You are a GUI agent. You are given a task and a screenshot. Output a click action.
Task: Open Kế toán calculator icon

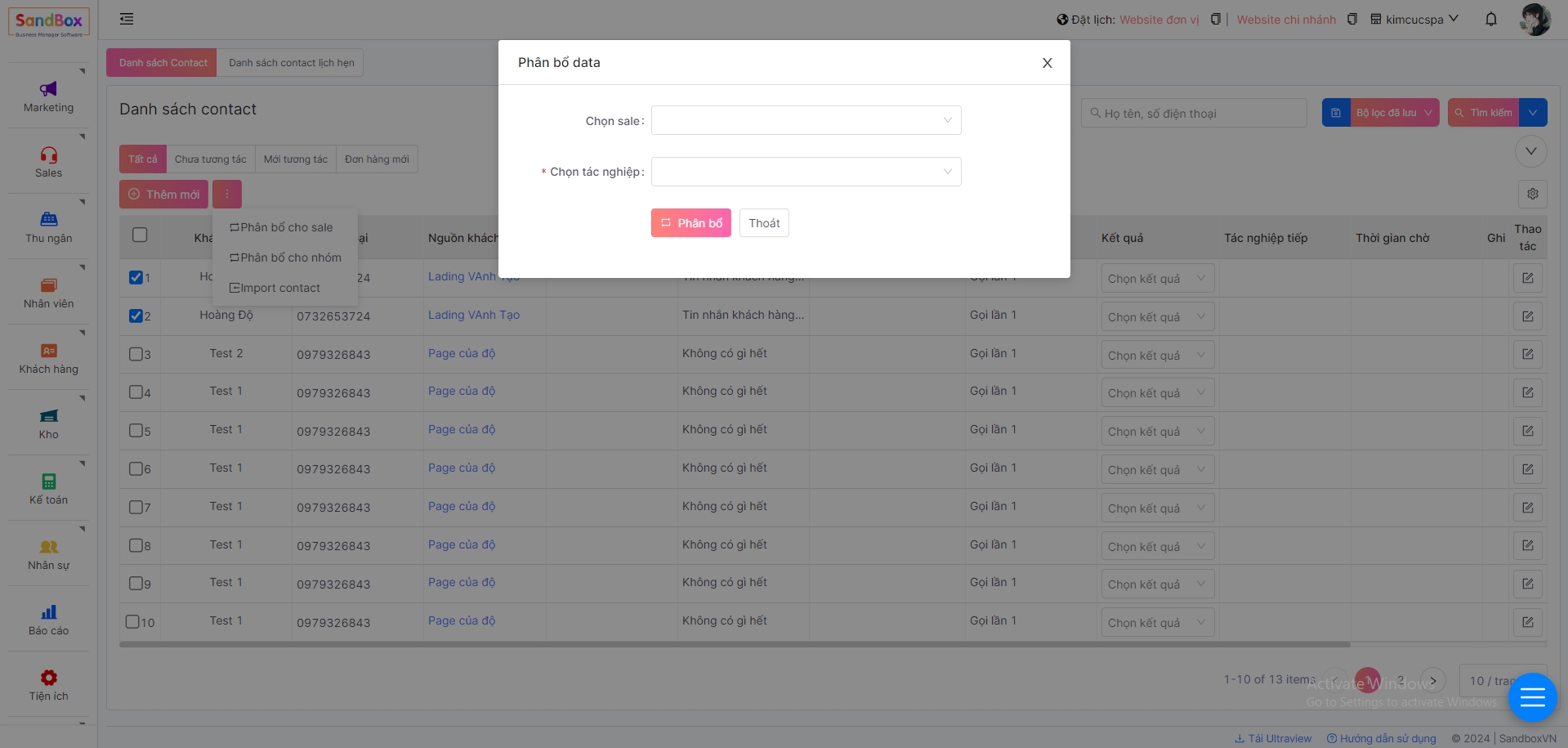(48, 481)
